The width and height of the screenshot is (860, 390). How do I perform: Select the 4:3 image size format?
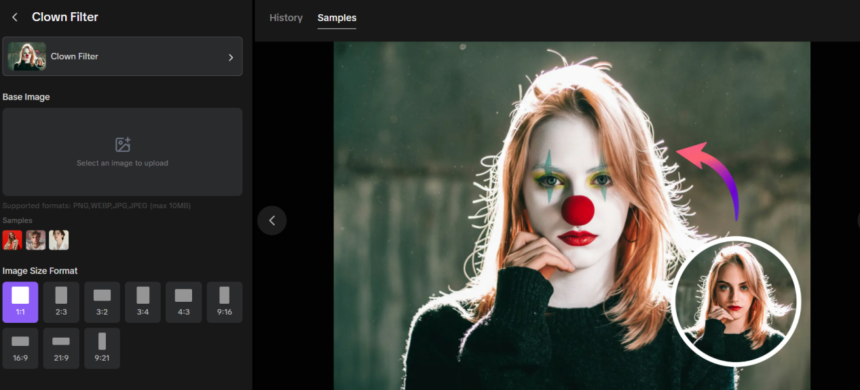click(184, 302)
